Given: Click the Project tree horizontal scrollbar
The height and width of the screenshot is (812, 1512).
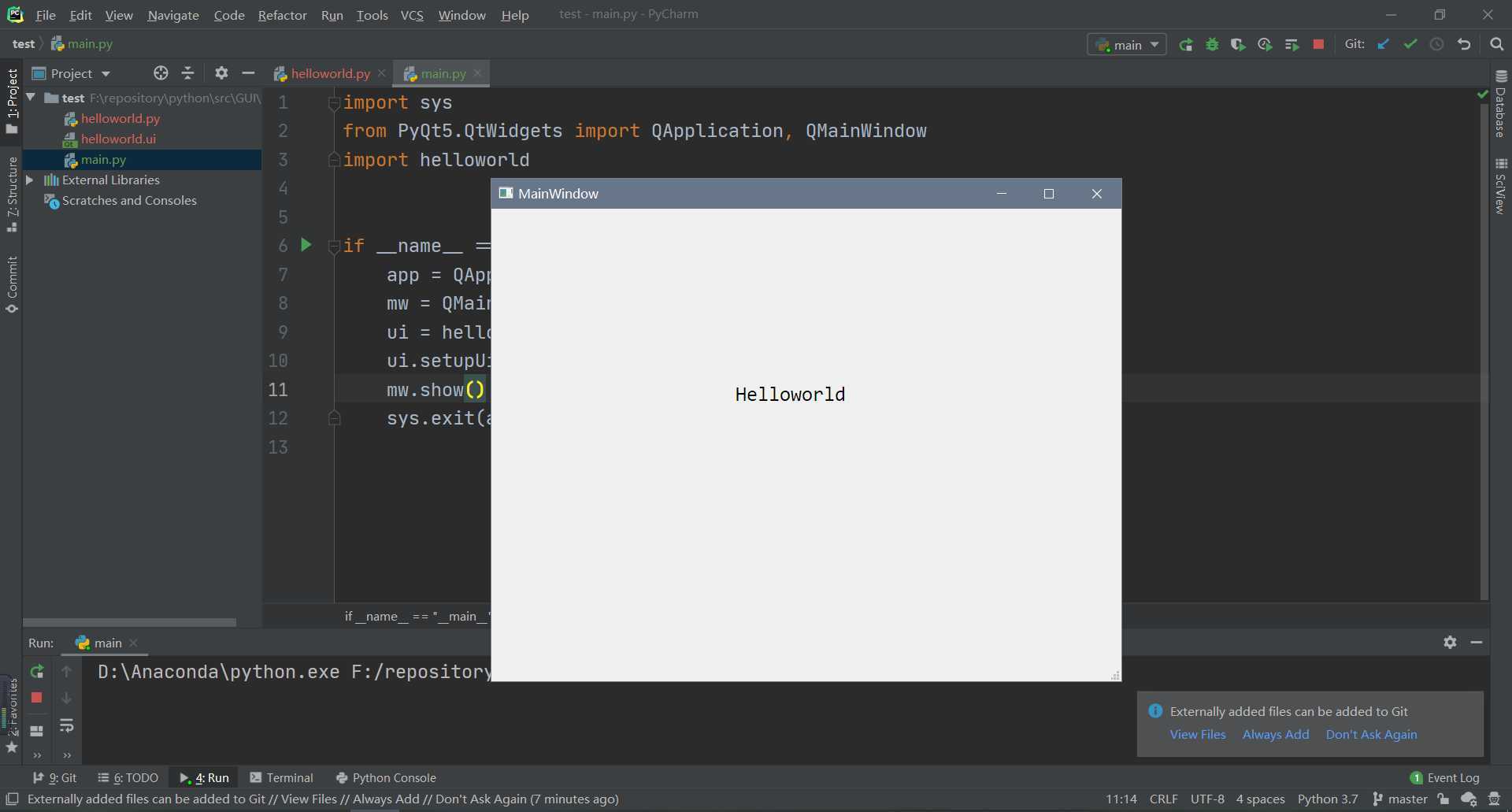Looking at the screenshot, I should click(129, 622).
